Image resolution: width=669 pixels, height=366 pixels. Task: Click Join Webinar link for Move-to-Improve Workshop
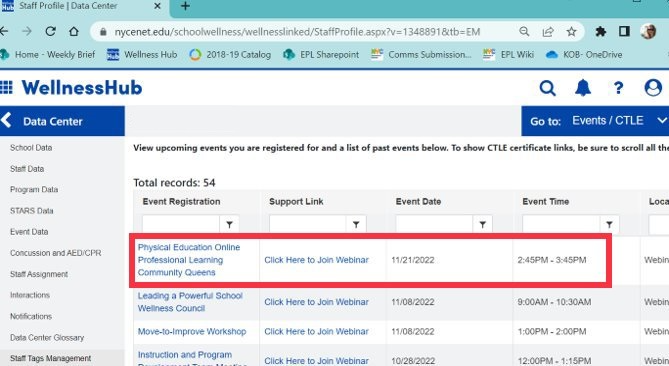(x=316, y=331)
